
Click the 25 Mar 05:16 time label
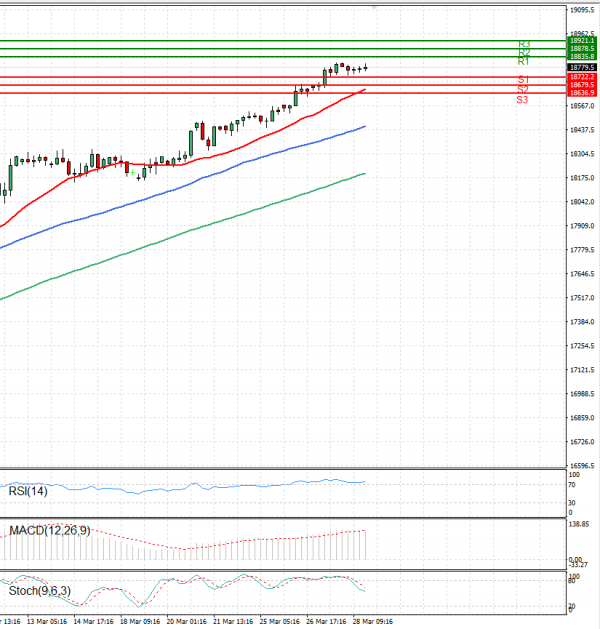click(x=280, y=622)
